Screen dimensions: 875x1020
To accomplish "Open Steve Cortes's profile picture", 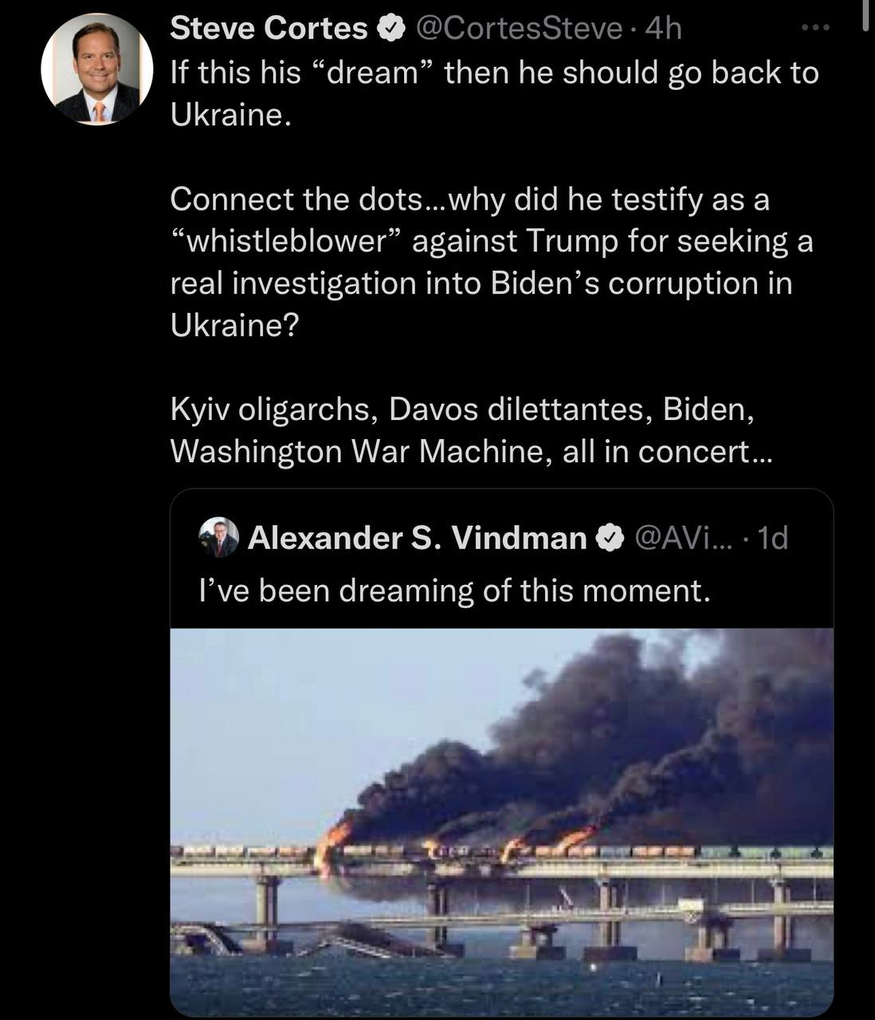I will pyautogui.click(x=96, y=69).
